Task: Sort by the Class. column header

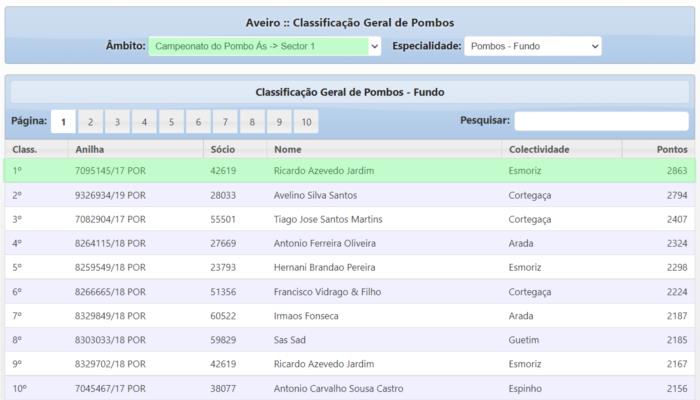Action: coord(25,149)
